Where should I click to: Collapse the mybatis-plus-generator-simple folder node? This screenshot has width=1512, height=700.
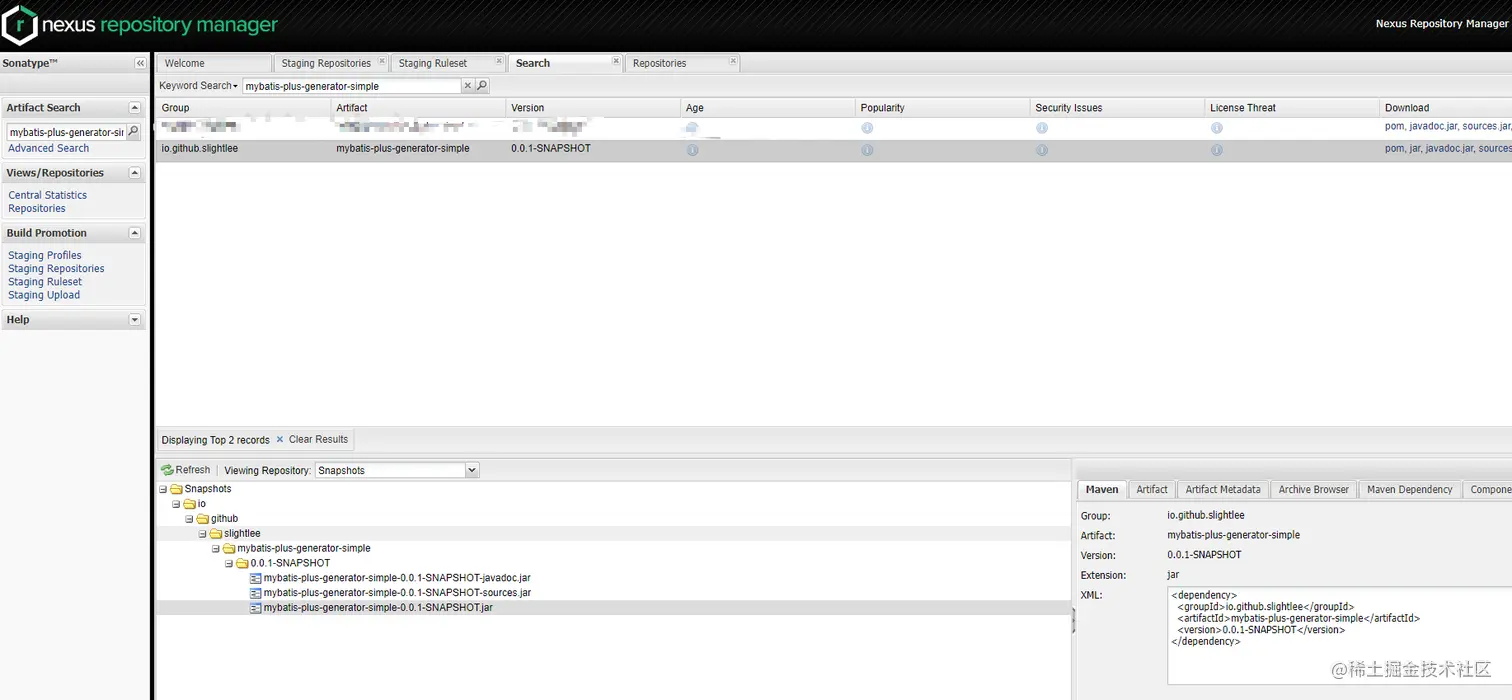click(x=215, y=549)
